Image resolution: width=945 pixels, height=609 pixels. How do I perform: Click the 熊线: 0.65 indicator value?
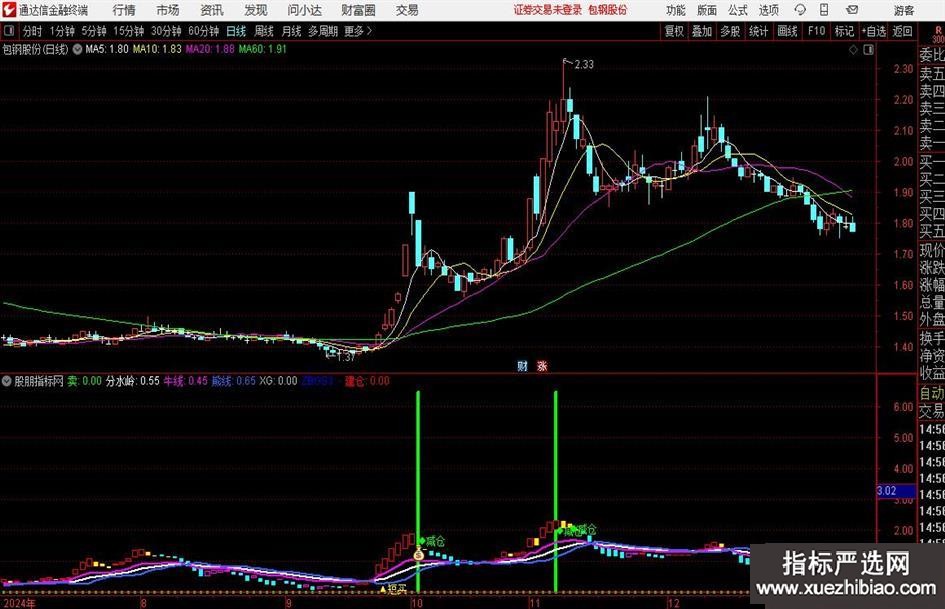point(233,381)
